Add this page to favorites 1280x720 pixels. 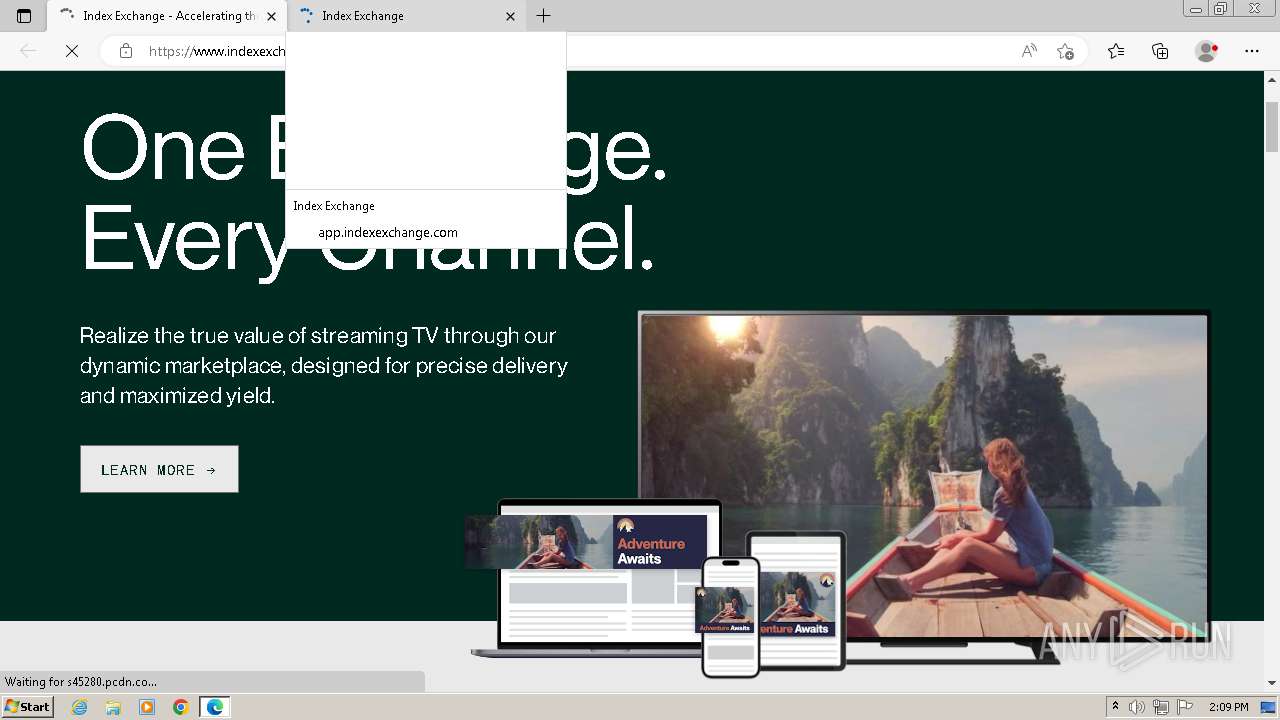(1065, 51)
